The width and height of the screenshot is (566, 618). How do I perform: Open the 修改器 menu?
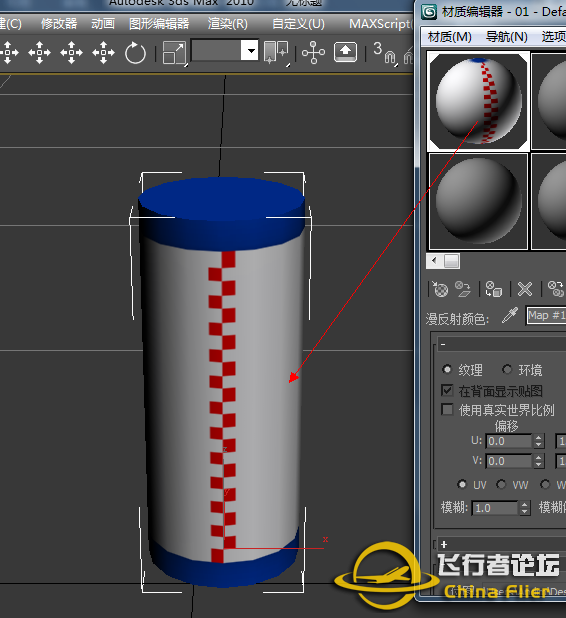(x=59, y=24)
